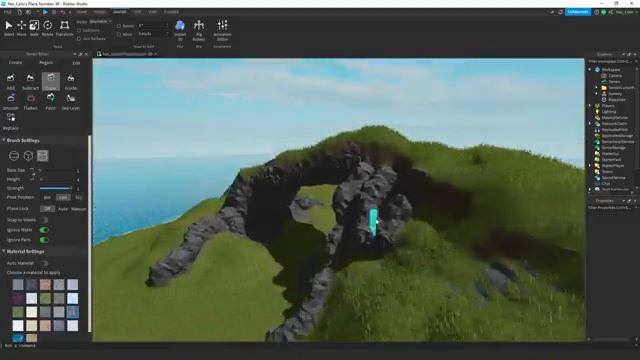Set Pivot Position to Top
The image size is (640, 360).
pos(78,198)
